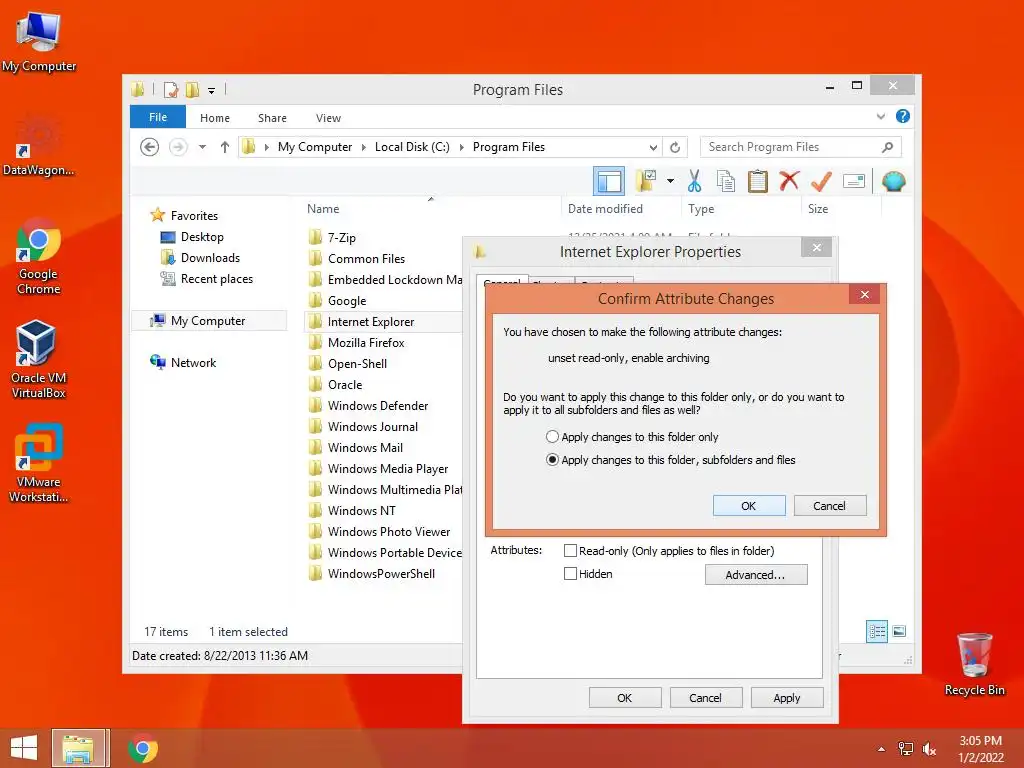The height and width of the screenshot is (768, 1024).
Task: Cancel the Confirm Attribute Changes dialog
Action: coord(830,505)
